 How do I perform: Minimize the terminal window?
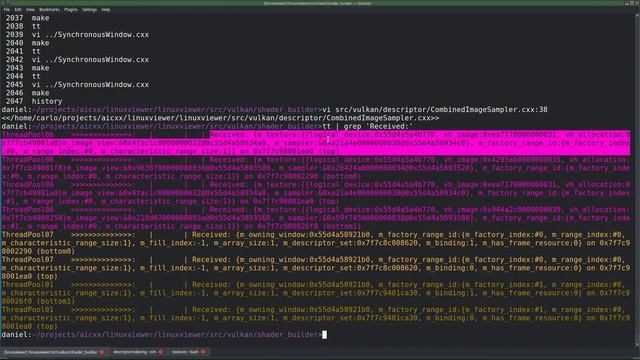(x=627, y=3)
